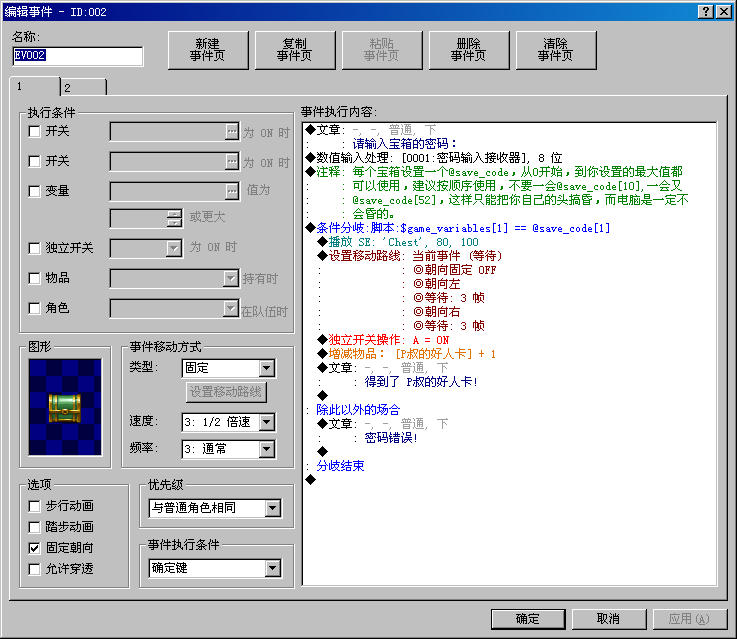Click ellipsis button beside 变量 field
Screen dimensions: 737x639
pyautogui.click(x=232, y=191)
